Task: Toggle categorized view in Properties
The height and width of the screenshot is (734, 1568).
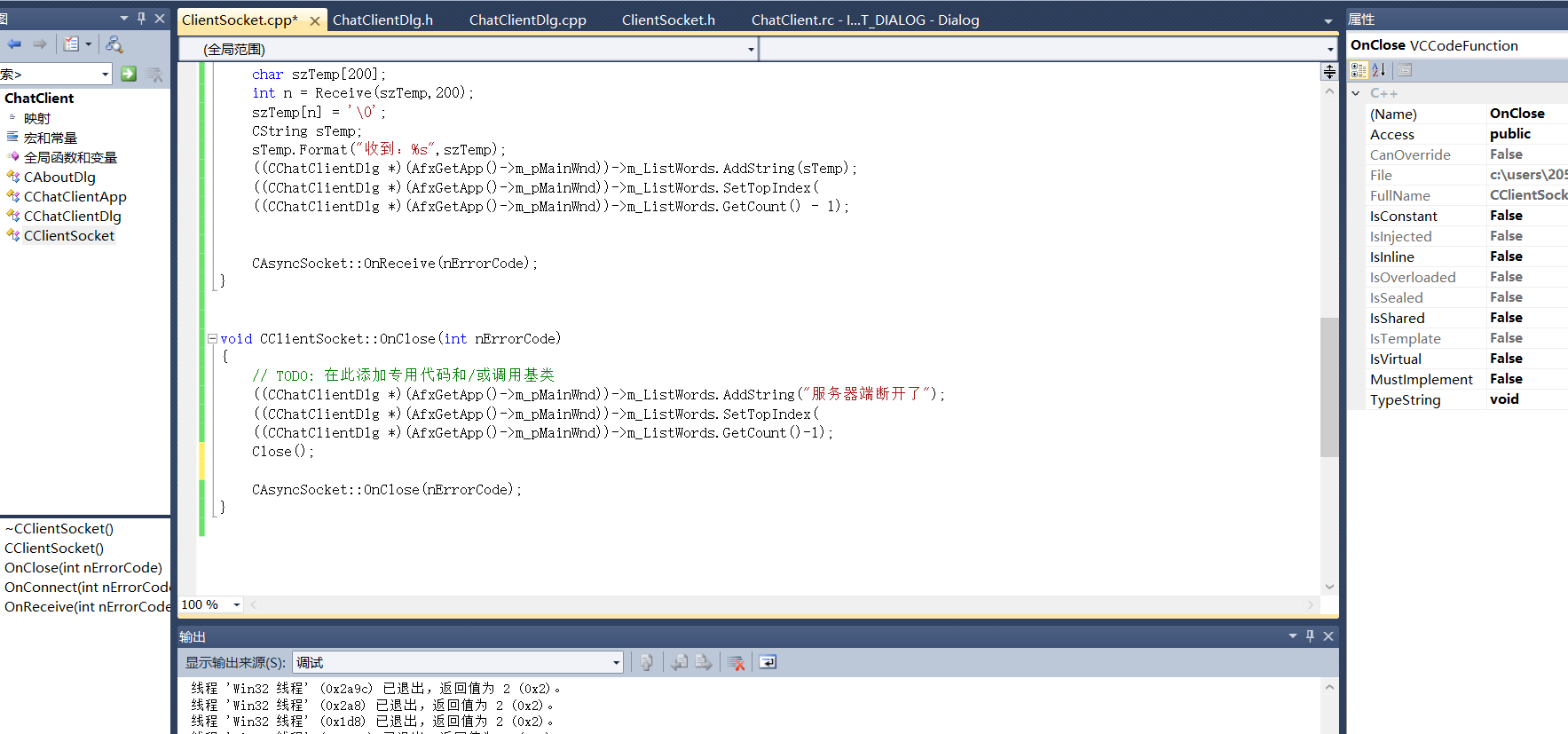Action: click(1359, 70)
